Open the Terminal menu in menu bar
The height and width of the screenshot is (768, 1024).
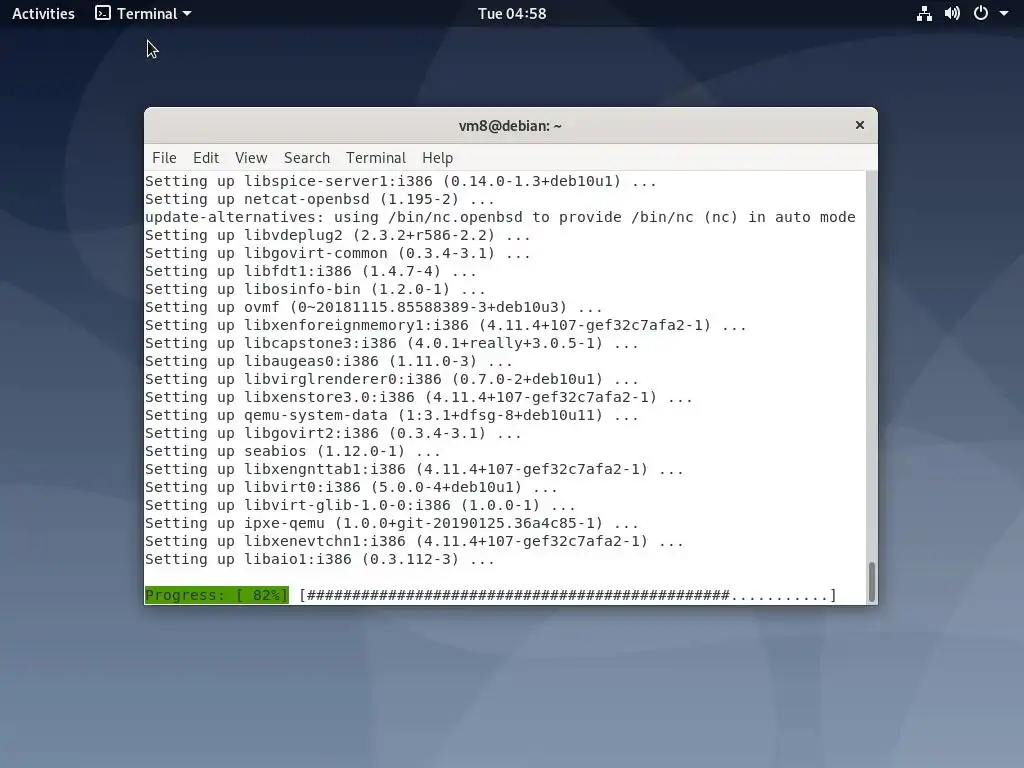coord(376,157)
